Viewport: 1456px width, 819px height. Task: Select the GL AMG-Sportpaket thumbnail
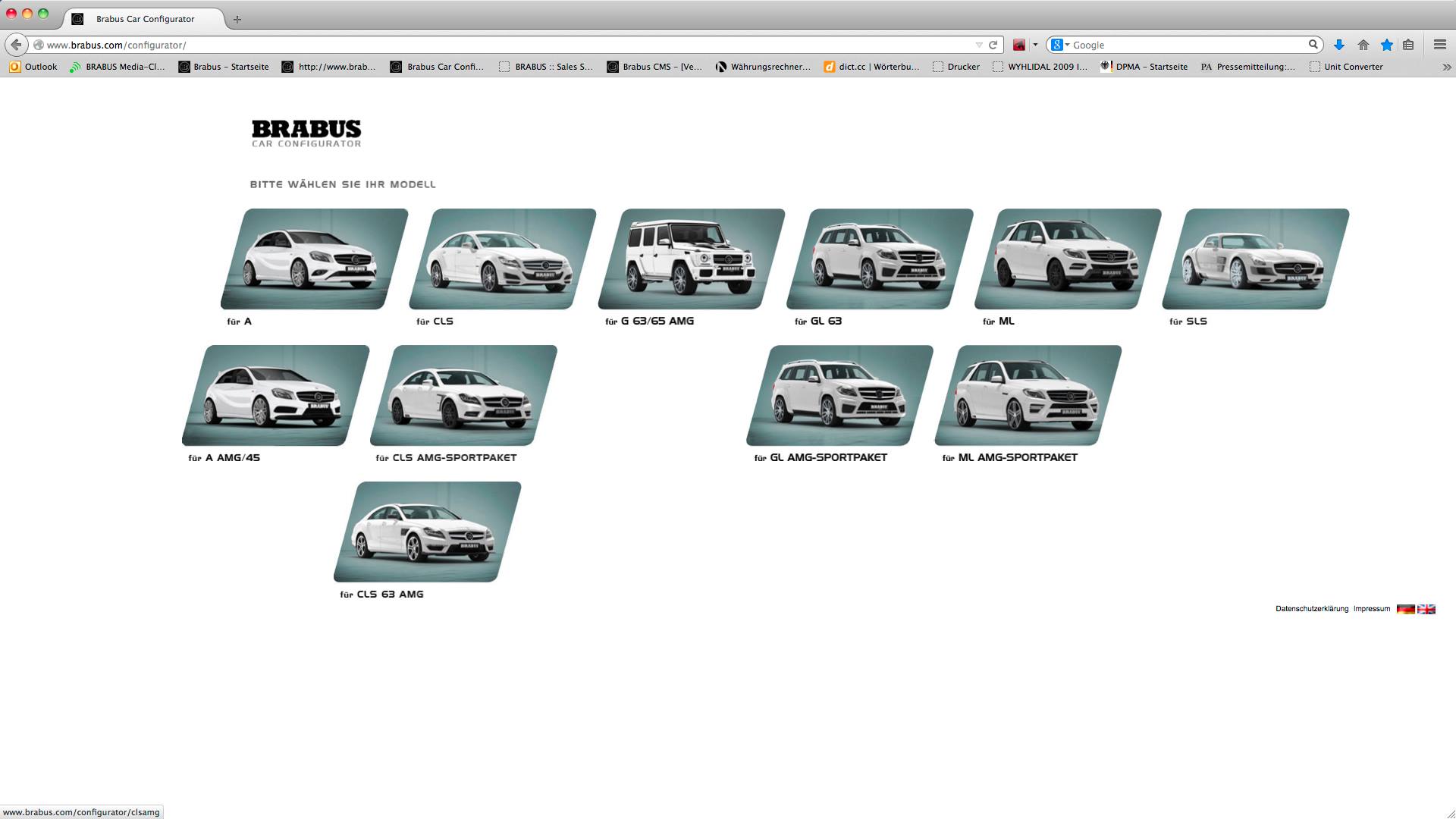tap(840, 395)
